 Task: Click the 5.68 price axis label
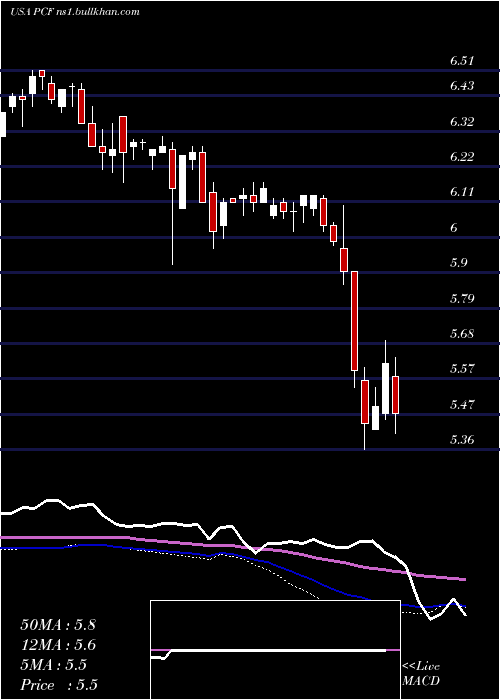(x=462, y=333)
